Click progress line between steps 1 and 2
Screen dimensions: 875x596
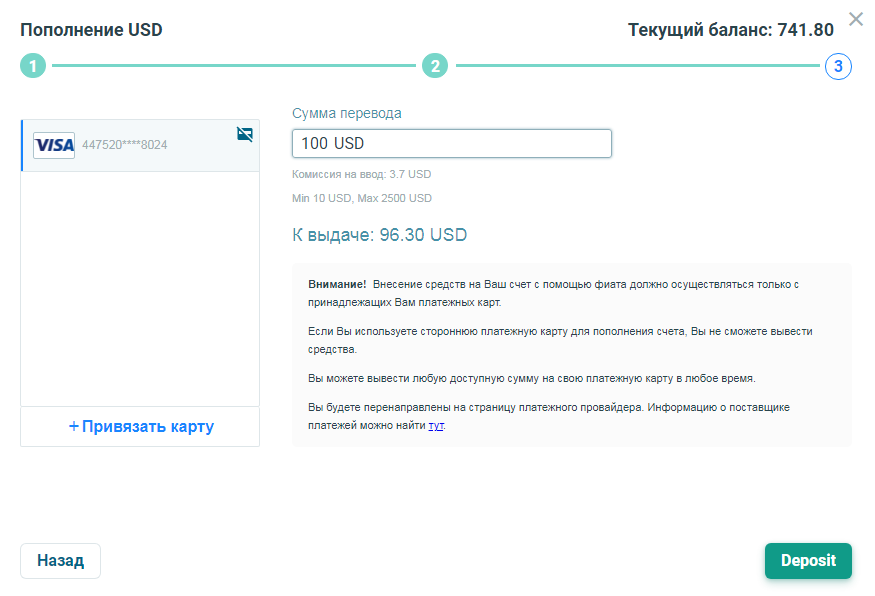pos(234,66)
